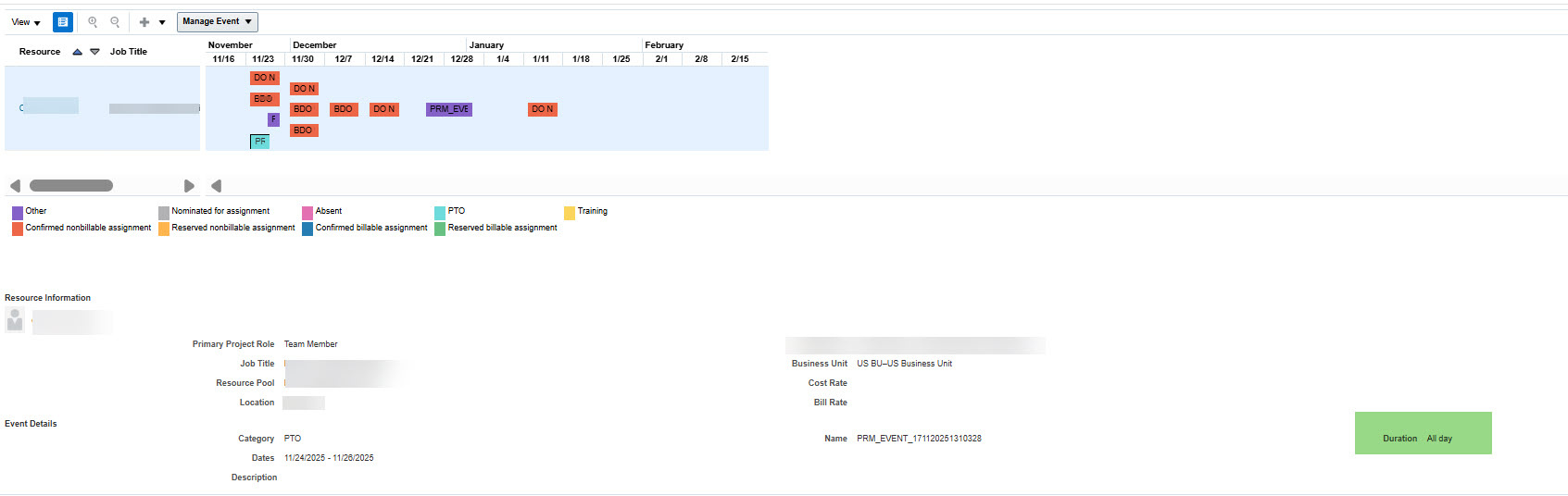Select the PF PTO event bar
This screenshot has width=1568, height=496.
click(259, 142)
